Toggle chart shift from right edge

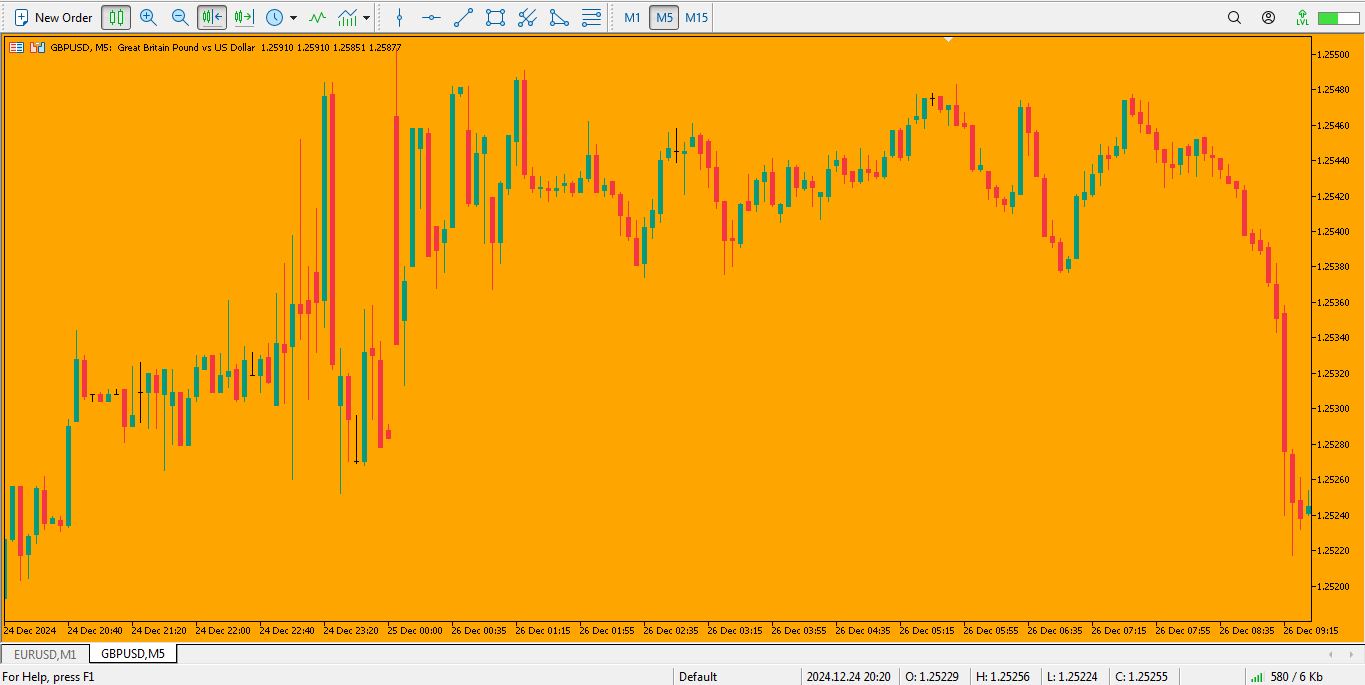tap(243, 17)
